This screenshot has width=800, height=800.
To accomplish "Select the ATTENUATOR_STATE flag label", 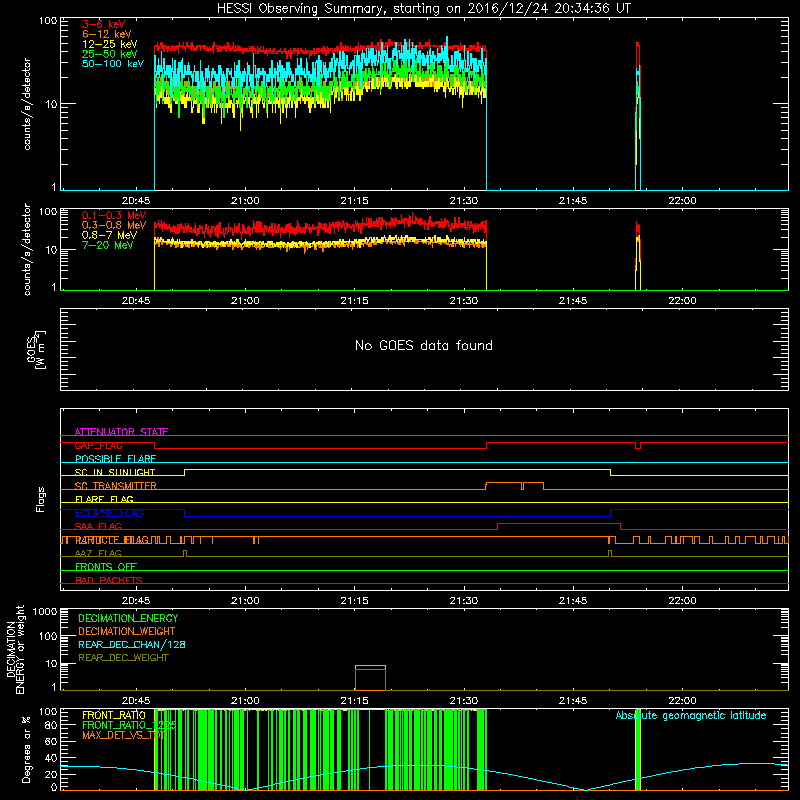I will [121, 432].
